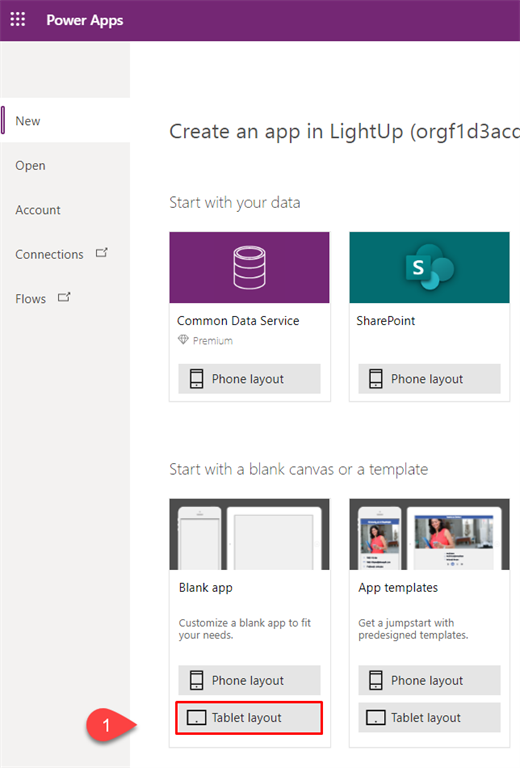Choose Tablet layout under App templates
This screenshot has width=520, height=768.
(429, 718)
